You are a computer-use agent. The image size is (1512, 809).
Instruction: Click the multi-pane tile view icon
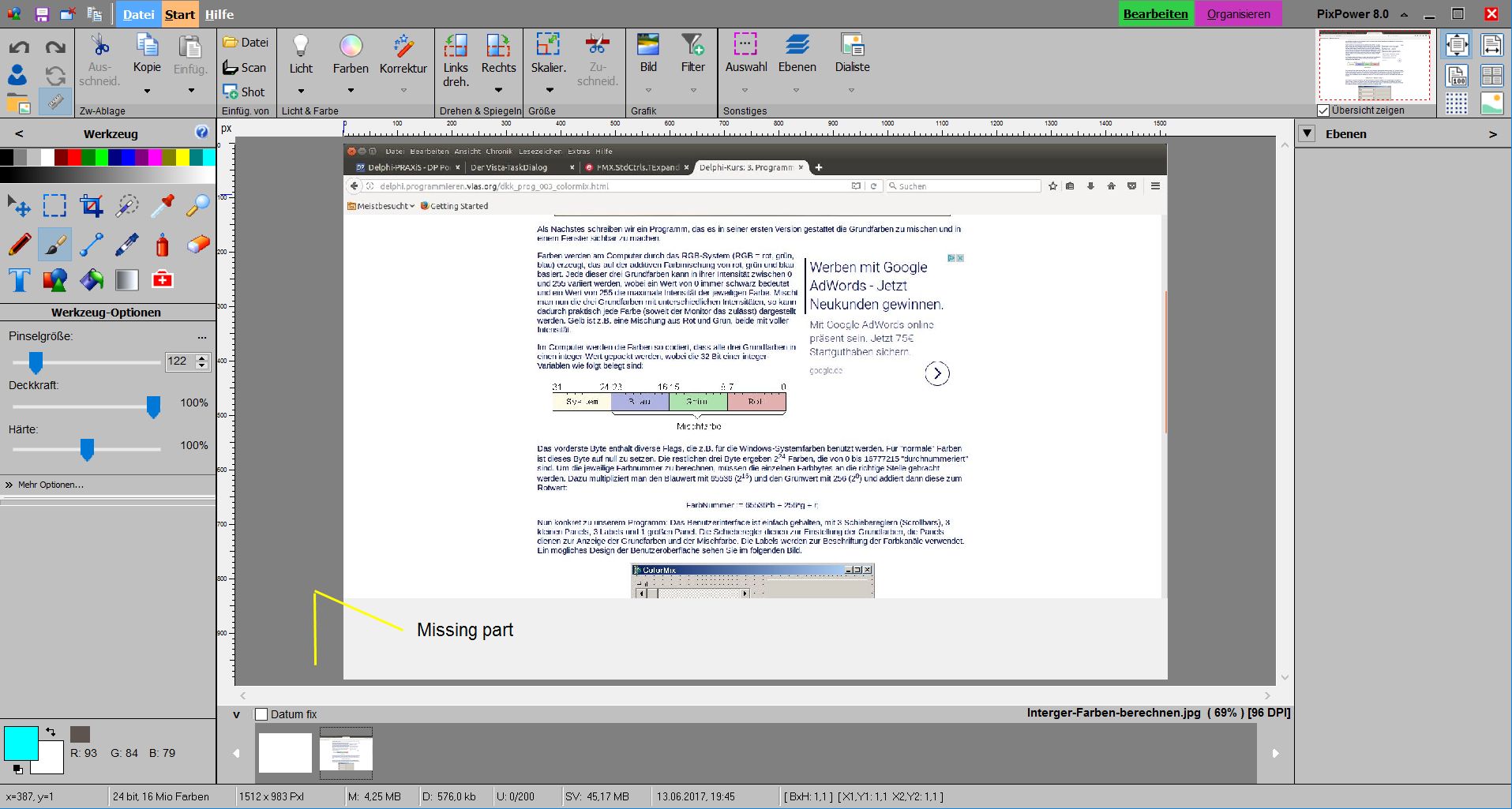[x=1491, y=77]
